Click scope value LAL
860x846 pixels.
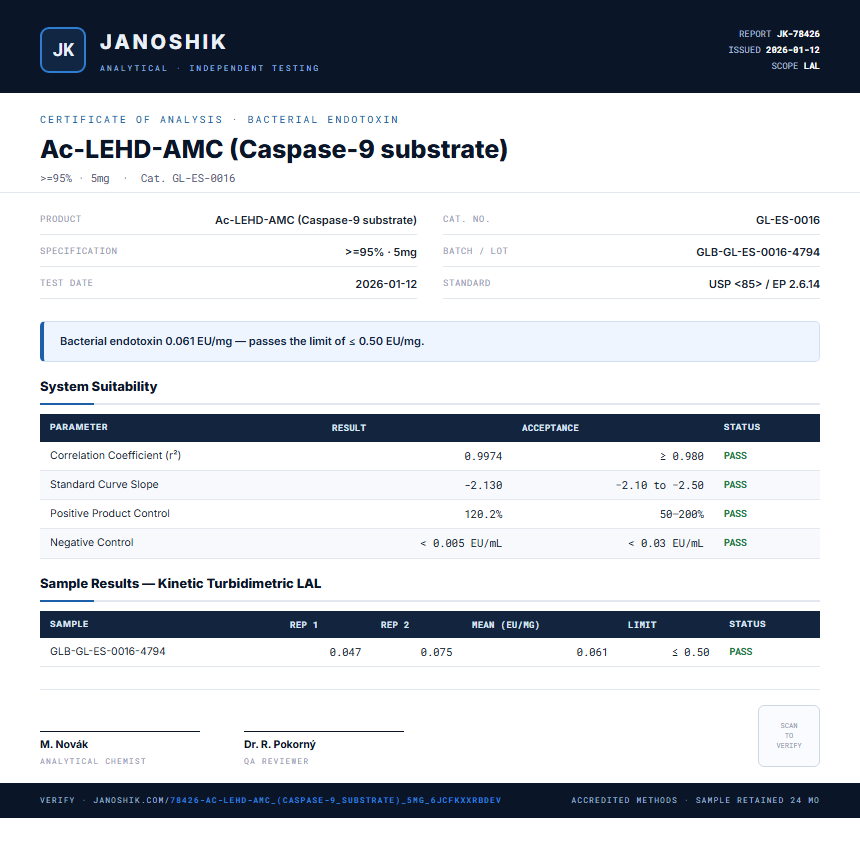812,66
